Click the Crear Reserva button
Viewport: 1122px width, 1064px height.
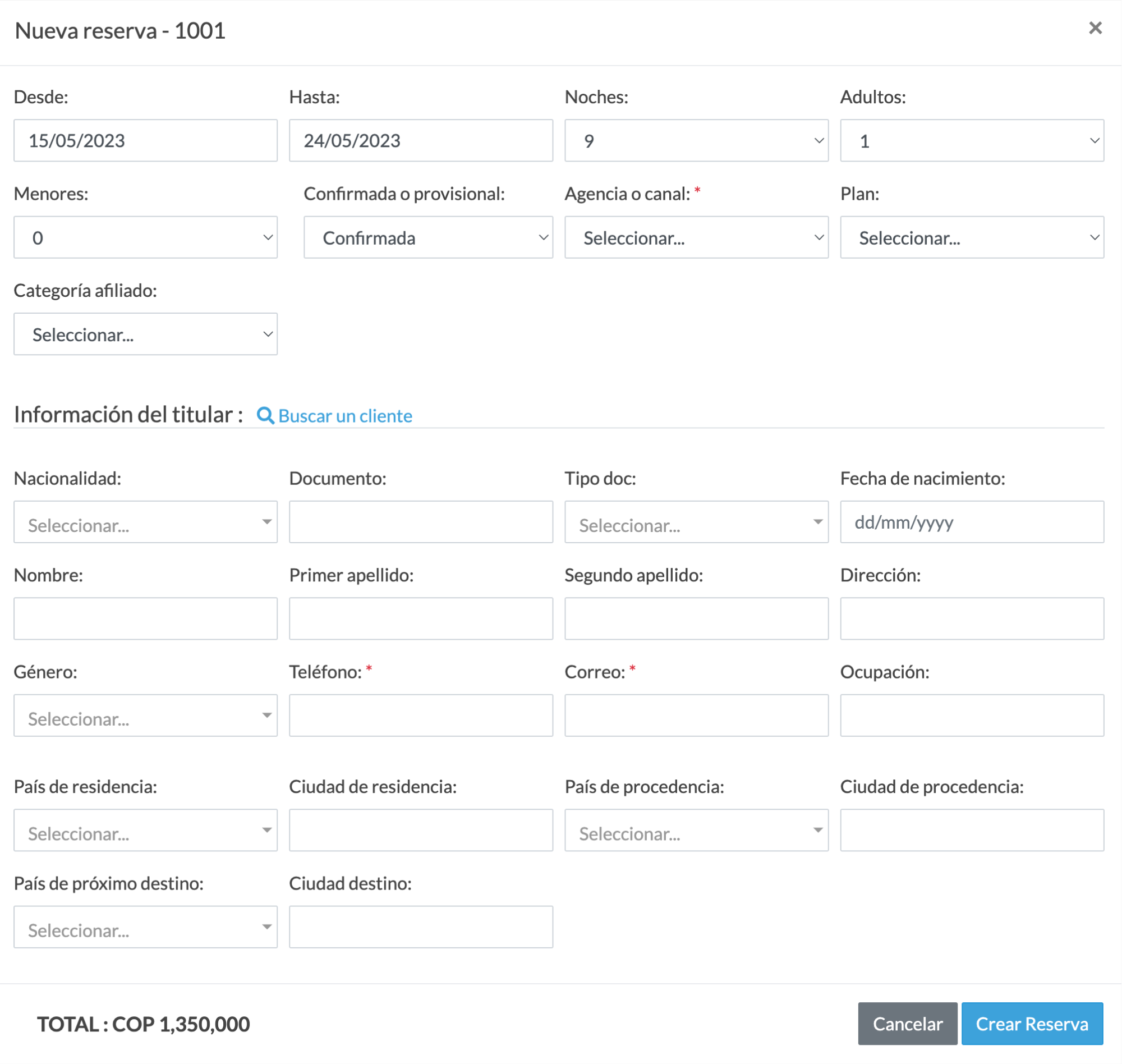coord(1032,1024)
